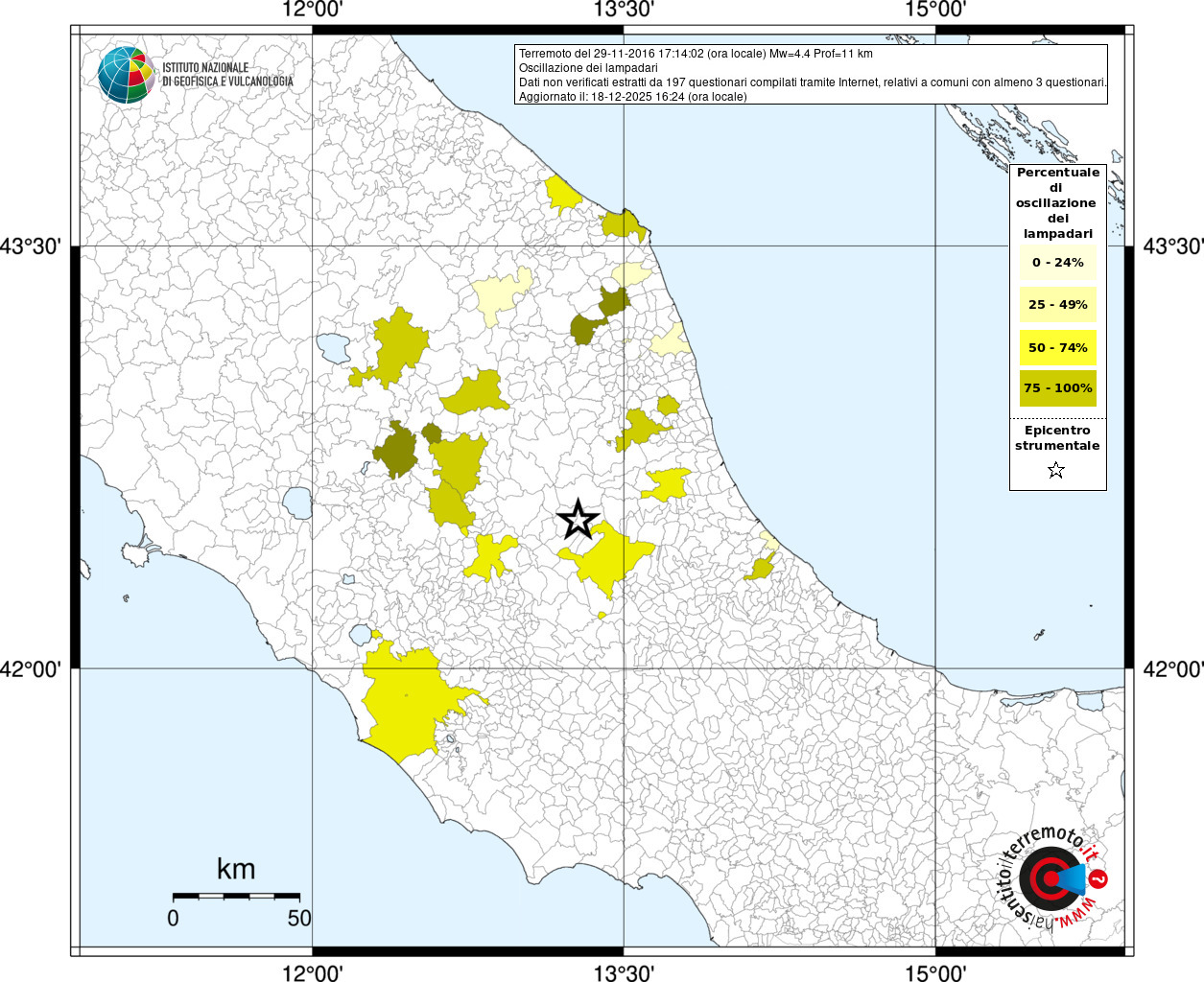Click the 'Epicentro strumentale' legend label
Image resolution: width=1204 pixels, height=982 pixels.
[x=1057, y=438]
